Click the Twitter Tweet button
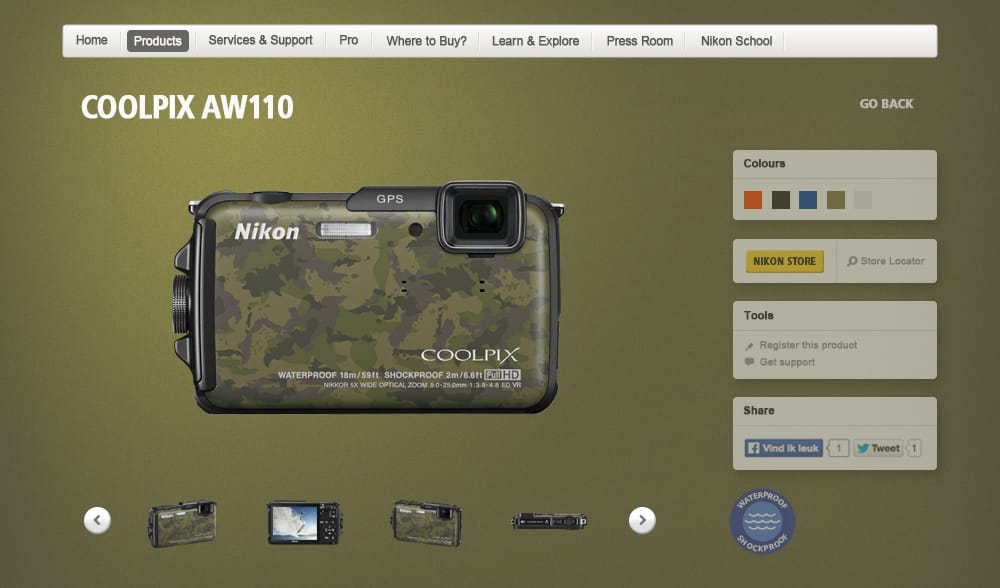Viewport: 1000px width, 588px height. 878,448
